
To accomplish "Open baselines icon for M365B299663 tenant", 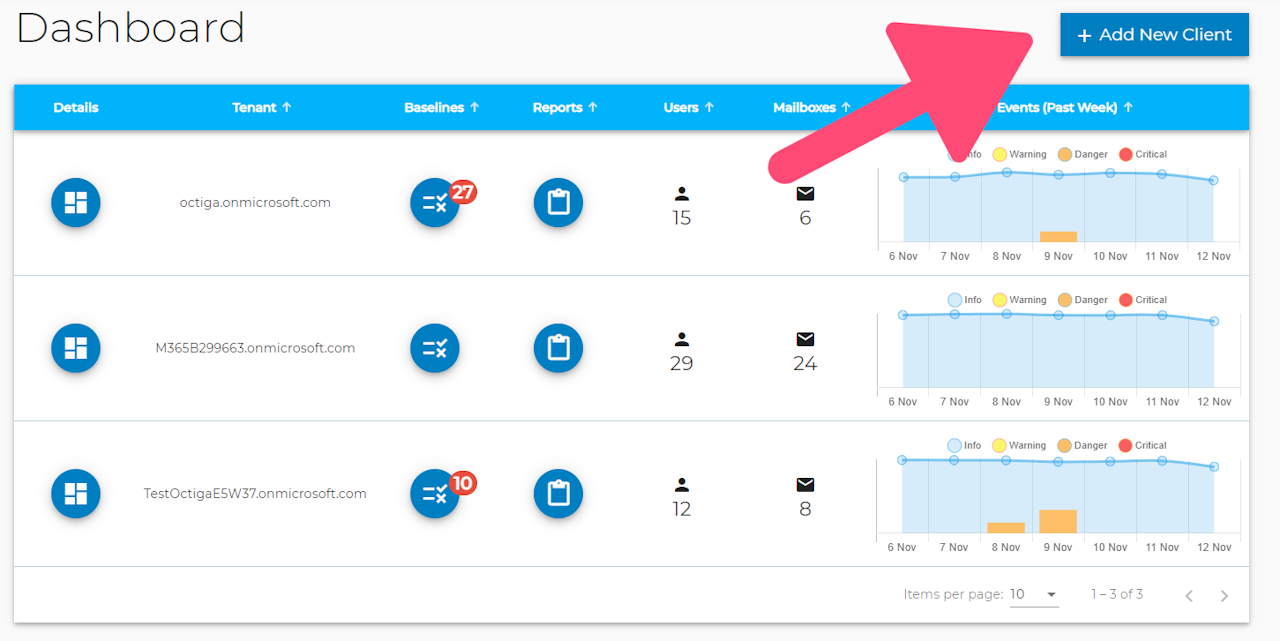I will tap(435, 348).
